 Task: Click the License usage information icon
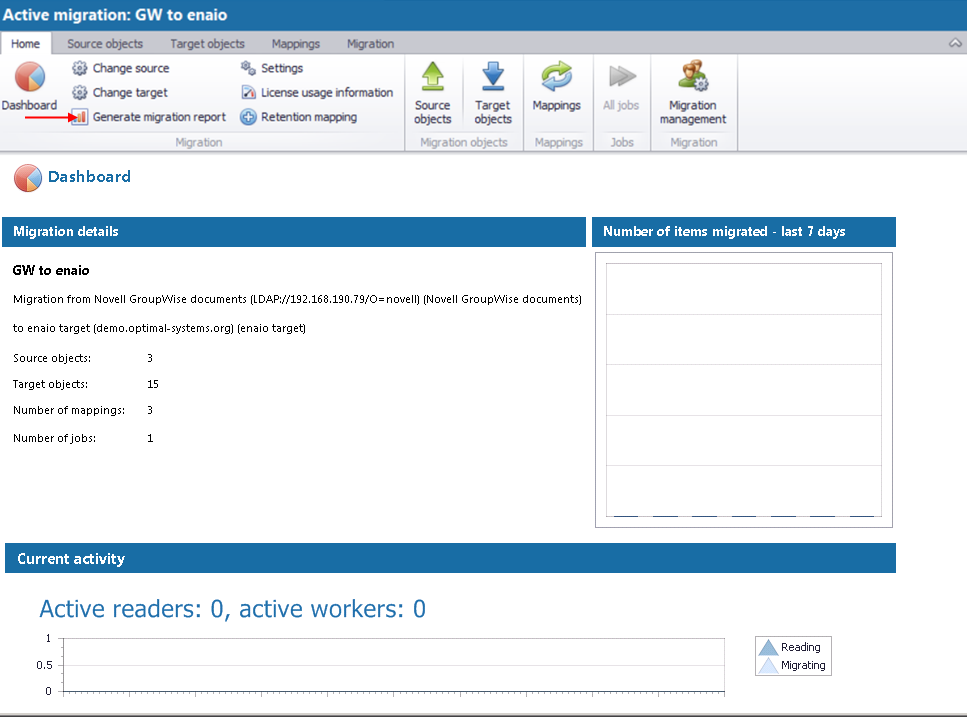tap(248, 93)
